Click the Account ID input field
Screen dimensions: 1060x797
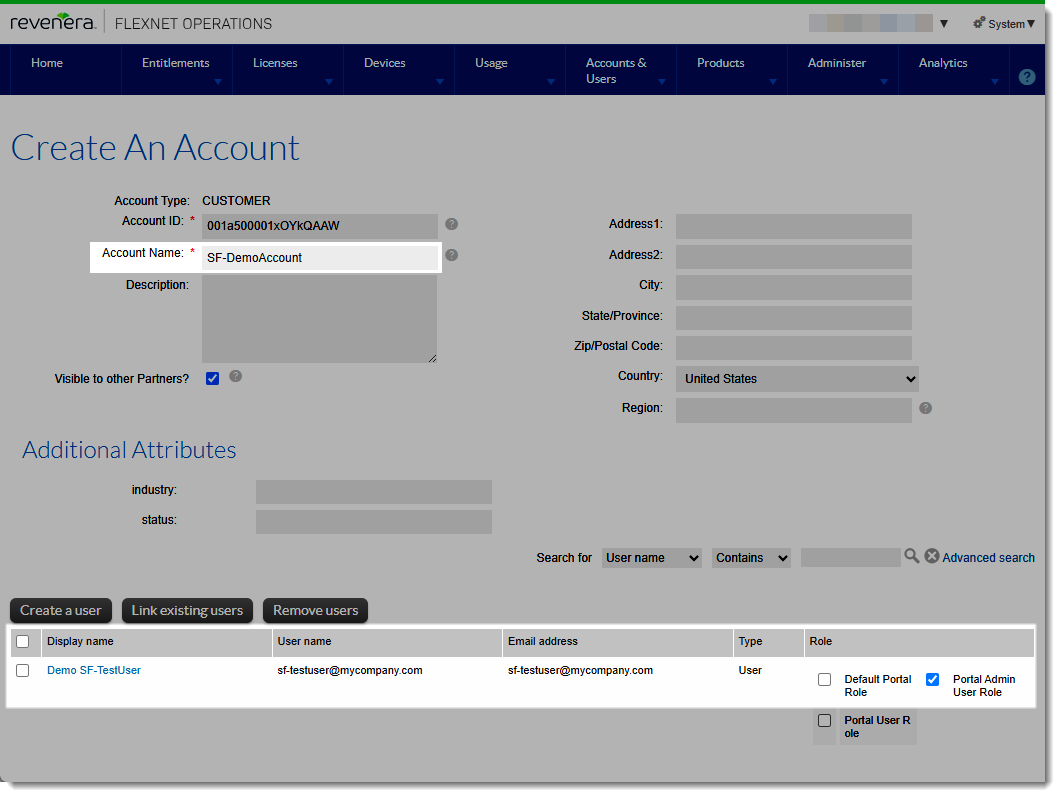click(320, 226)
